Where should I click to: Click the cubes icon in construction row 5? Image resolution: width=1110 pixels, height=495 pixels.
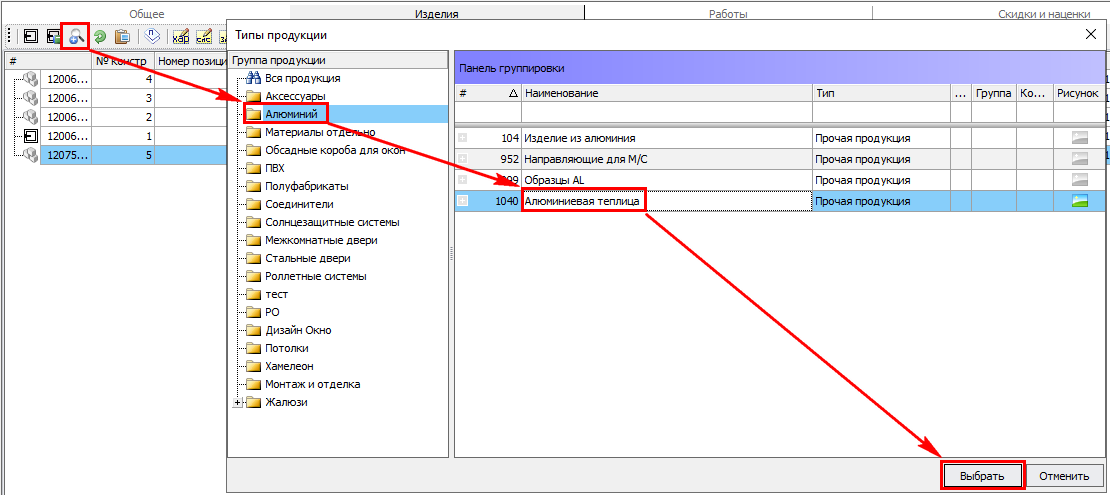tap(30, 154)
